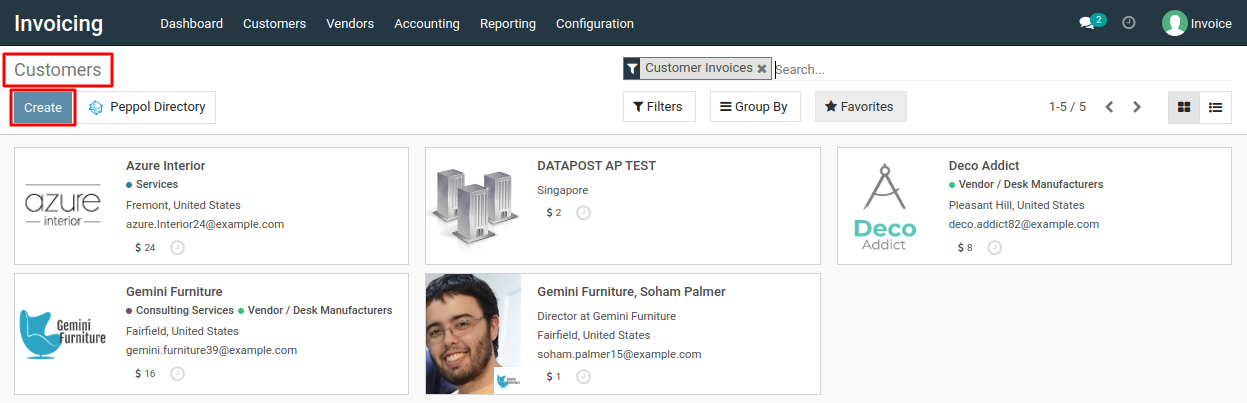1247x403 pixels.
Task: Open the Favorites dropdown
Action: [861, 107]
